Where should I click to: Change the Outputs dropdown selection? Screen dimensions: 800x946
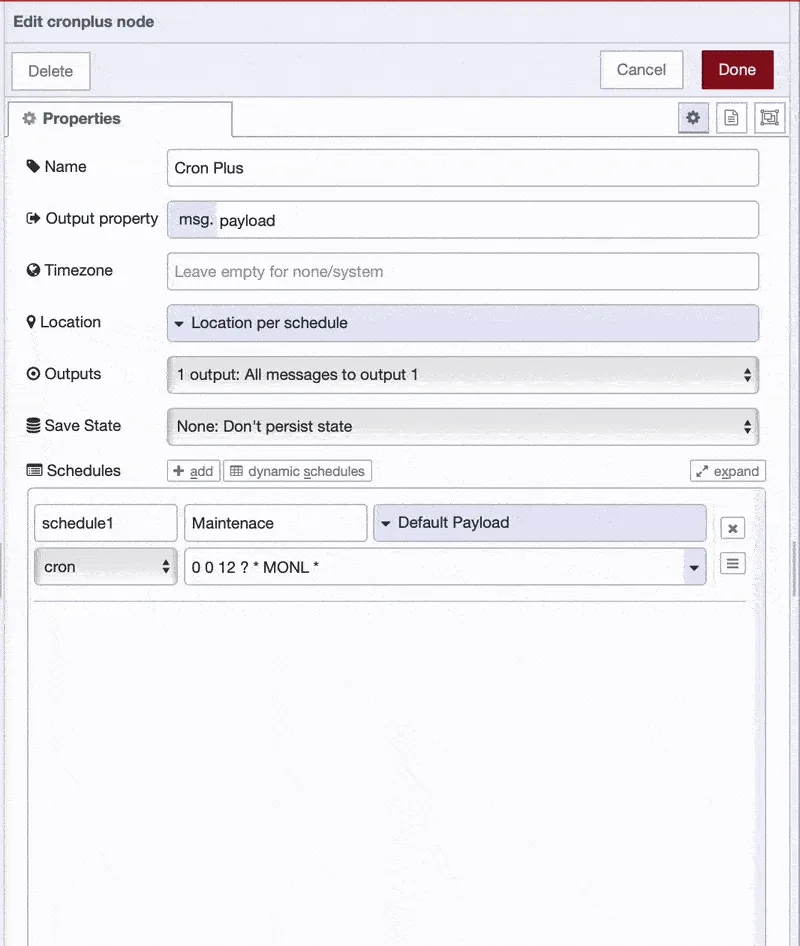(463, 374)
